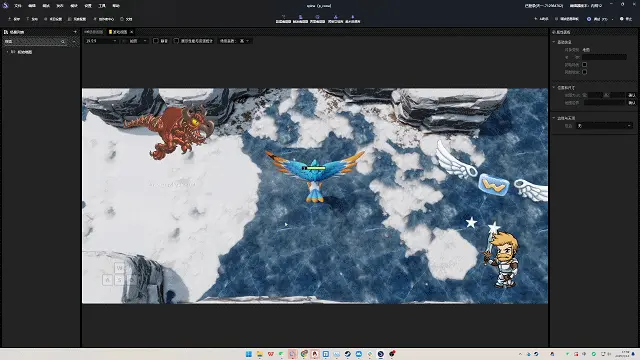Switch to the tab with yellow icon
Viewport: 640px width, 360px height.
(120, 32)
